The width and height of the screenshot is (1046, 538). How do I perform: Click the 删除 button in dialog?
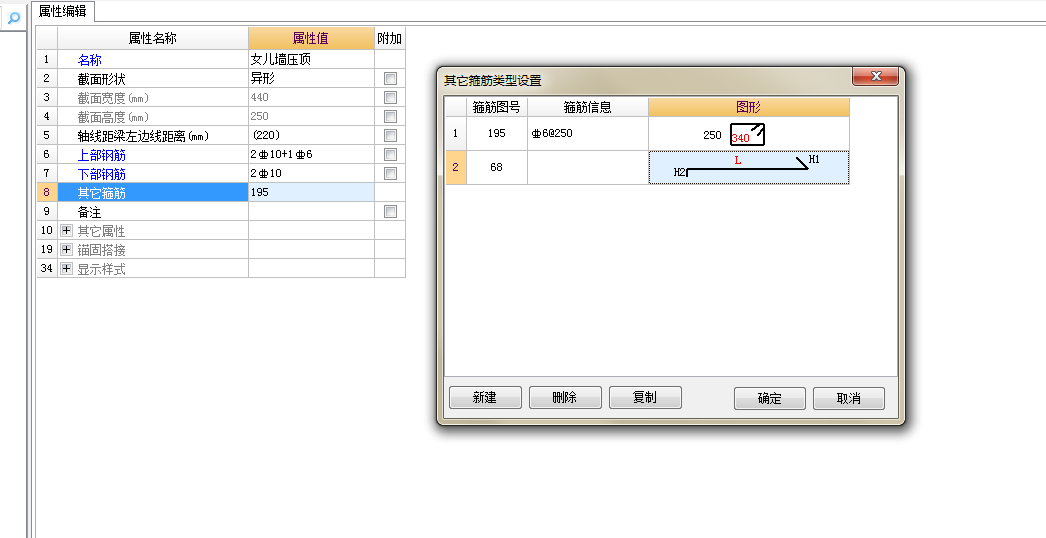tap(565, 398)
